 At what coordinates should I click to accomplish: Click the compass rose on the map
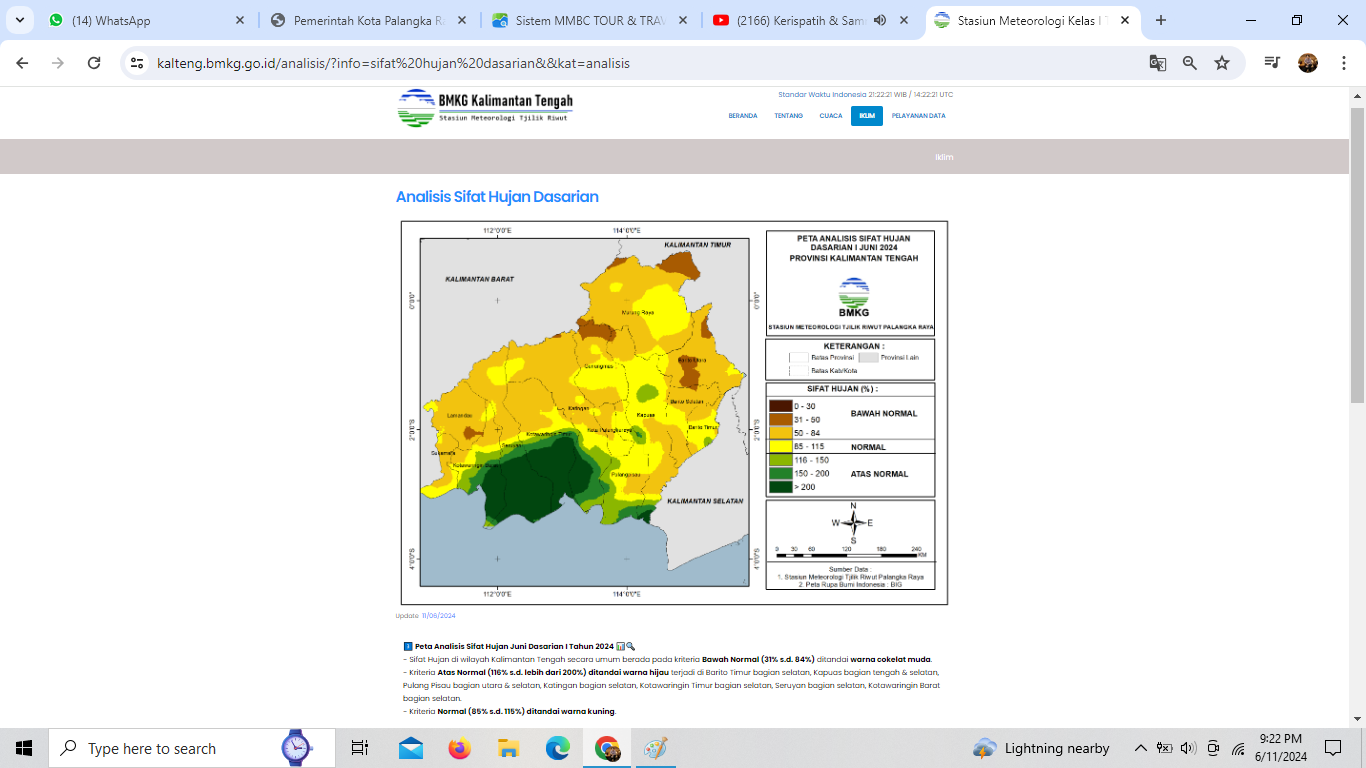(853, 523)
